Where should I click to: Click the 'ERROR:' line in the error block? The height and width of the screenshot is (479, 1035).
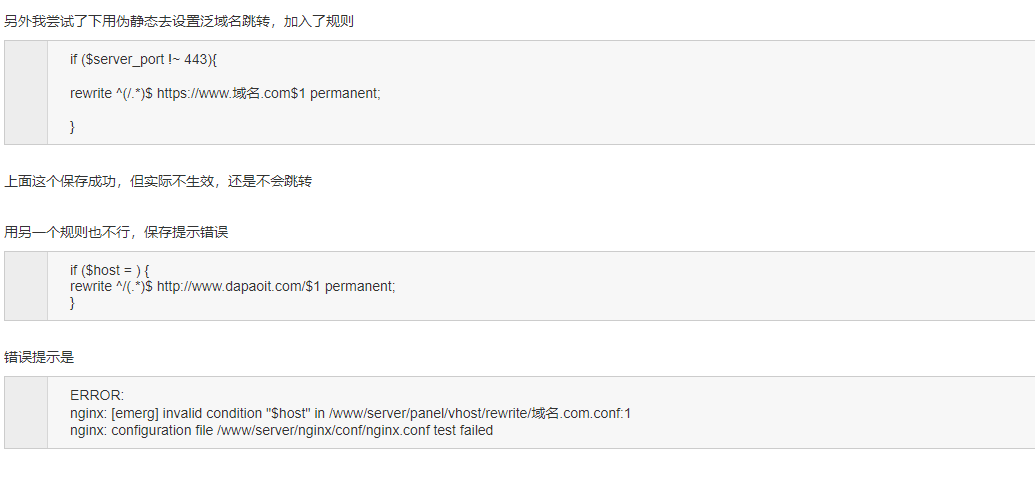click(97, 396)
